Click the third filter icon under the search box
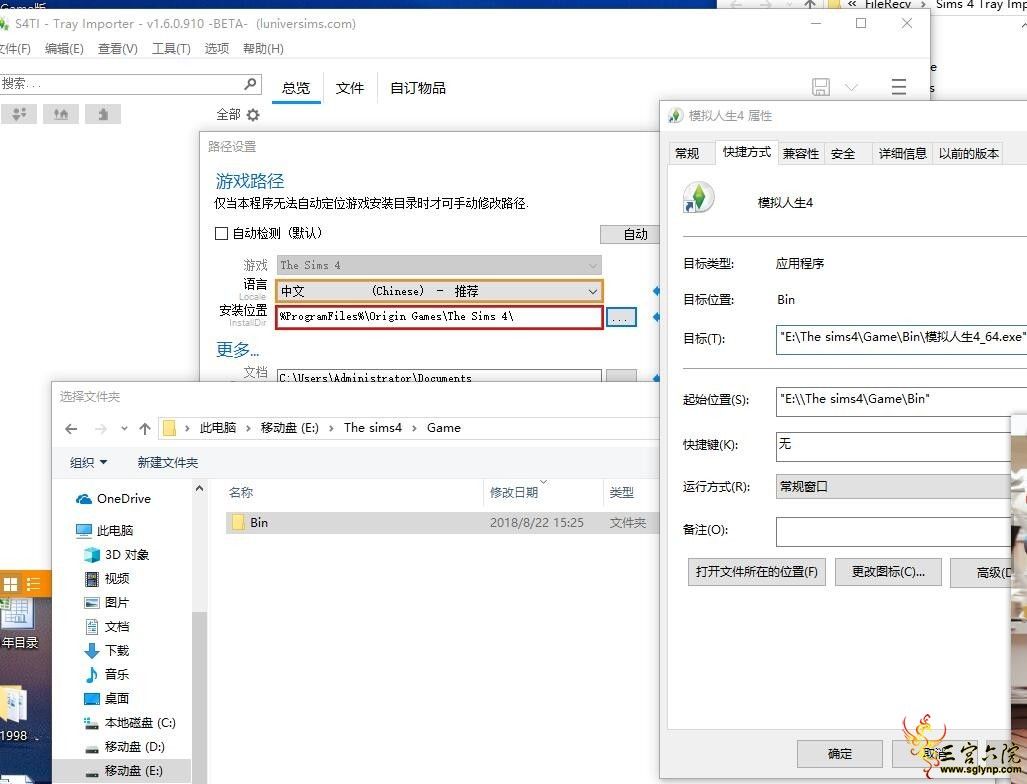The height and width of the screenshot is (784, 1027). 103,114
